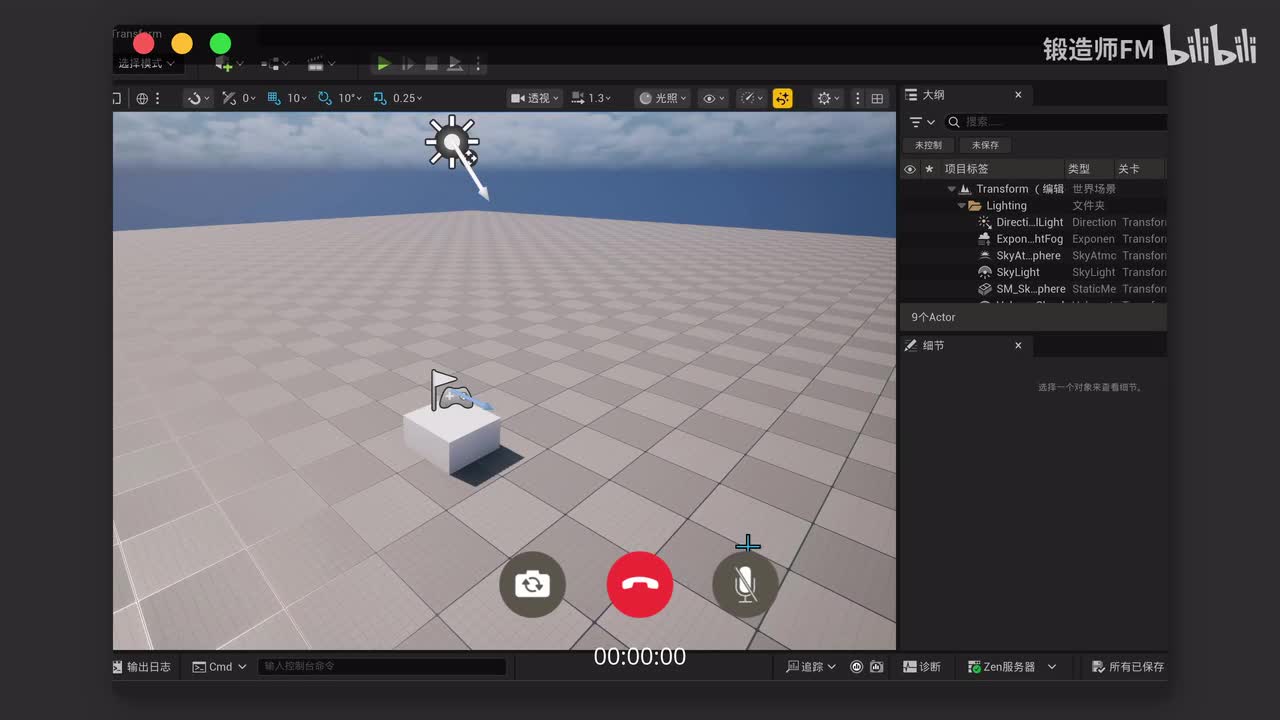Image resolution: width=1280 pixels, height=720 pixels.
Task: Collapse the Transform world tree item
Action: coord(951,189)
